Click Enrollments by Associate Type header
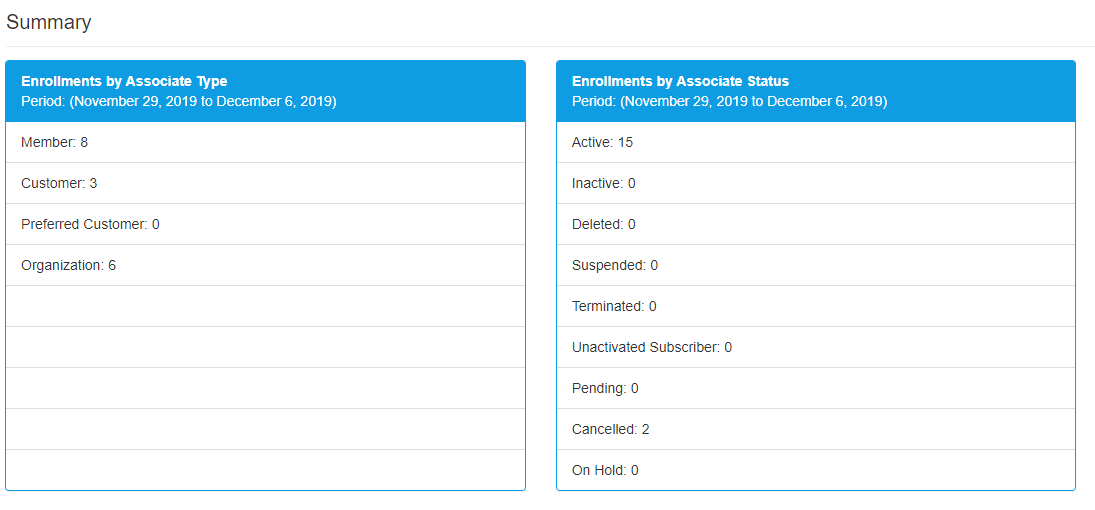This screenshot has width=1095, height=510. 124,81
